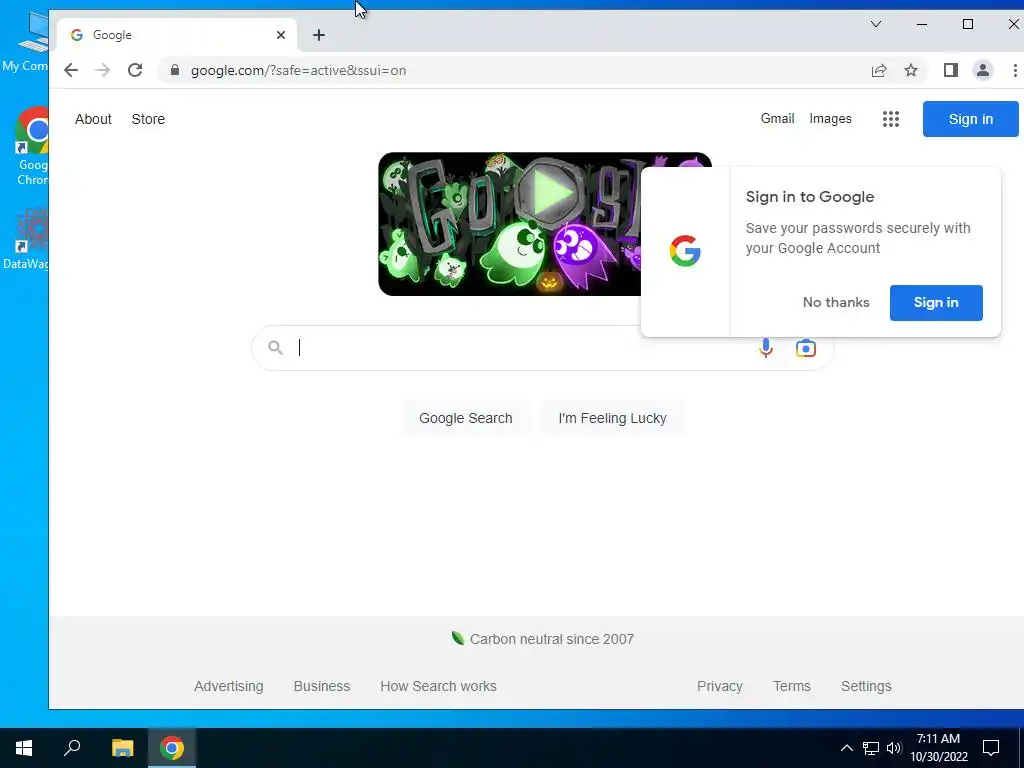
Task: Open the Privacy footer link
Action: click(720, 686)
